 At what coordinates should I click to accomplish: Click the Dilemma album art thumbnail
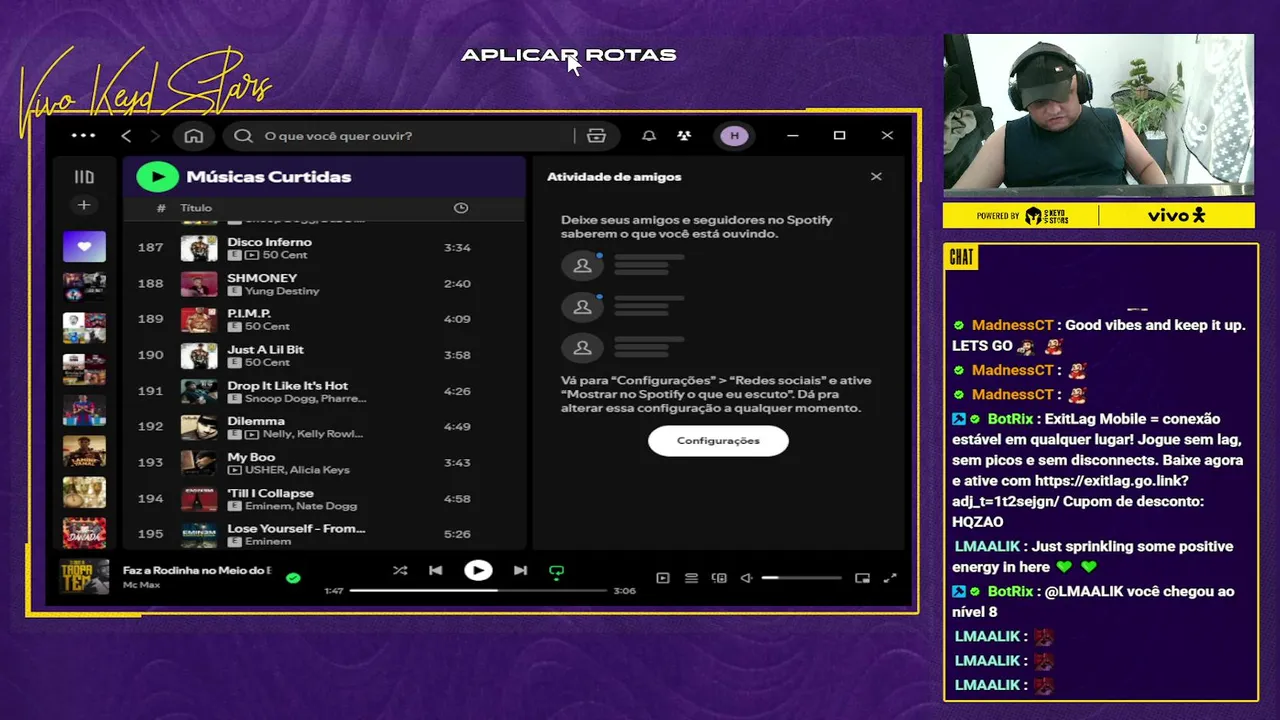pos(199,427)
